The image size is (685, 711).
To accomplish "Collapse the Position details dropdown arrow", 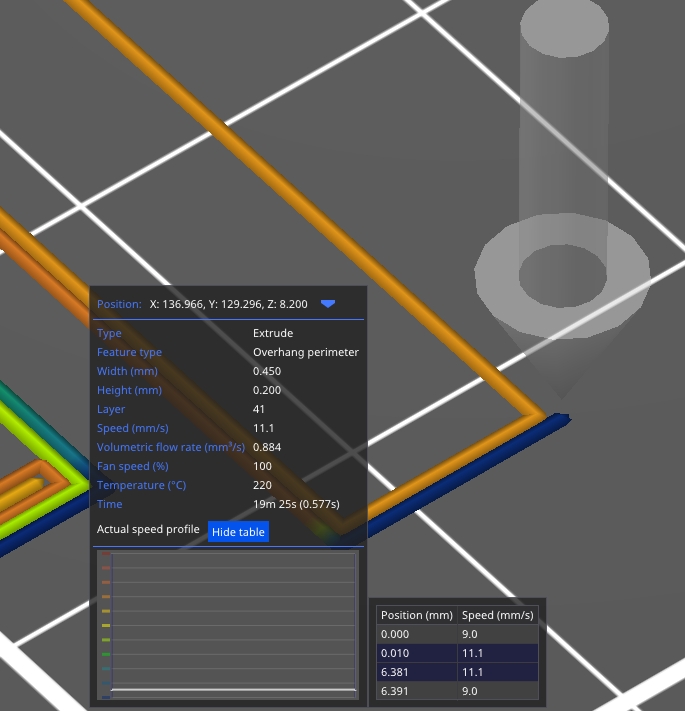I will click(x=328, y=303).
